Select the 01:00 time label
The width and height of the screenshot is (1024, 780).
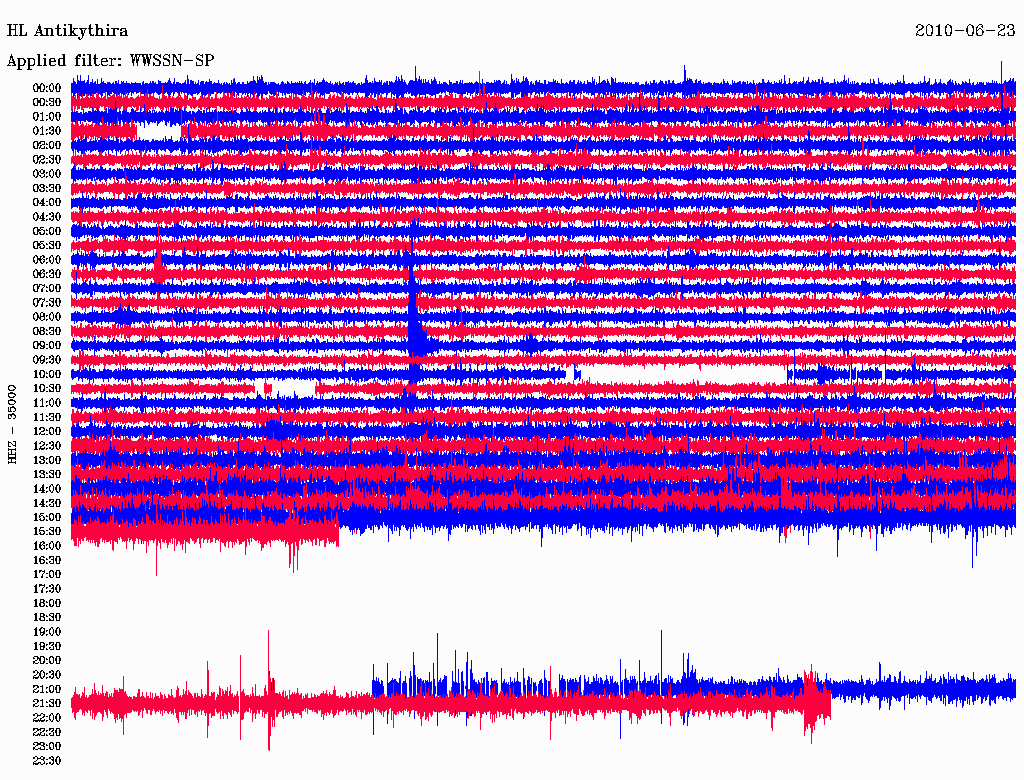[47, 116]
